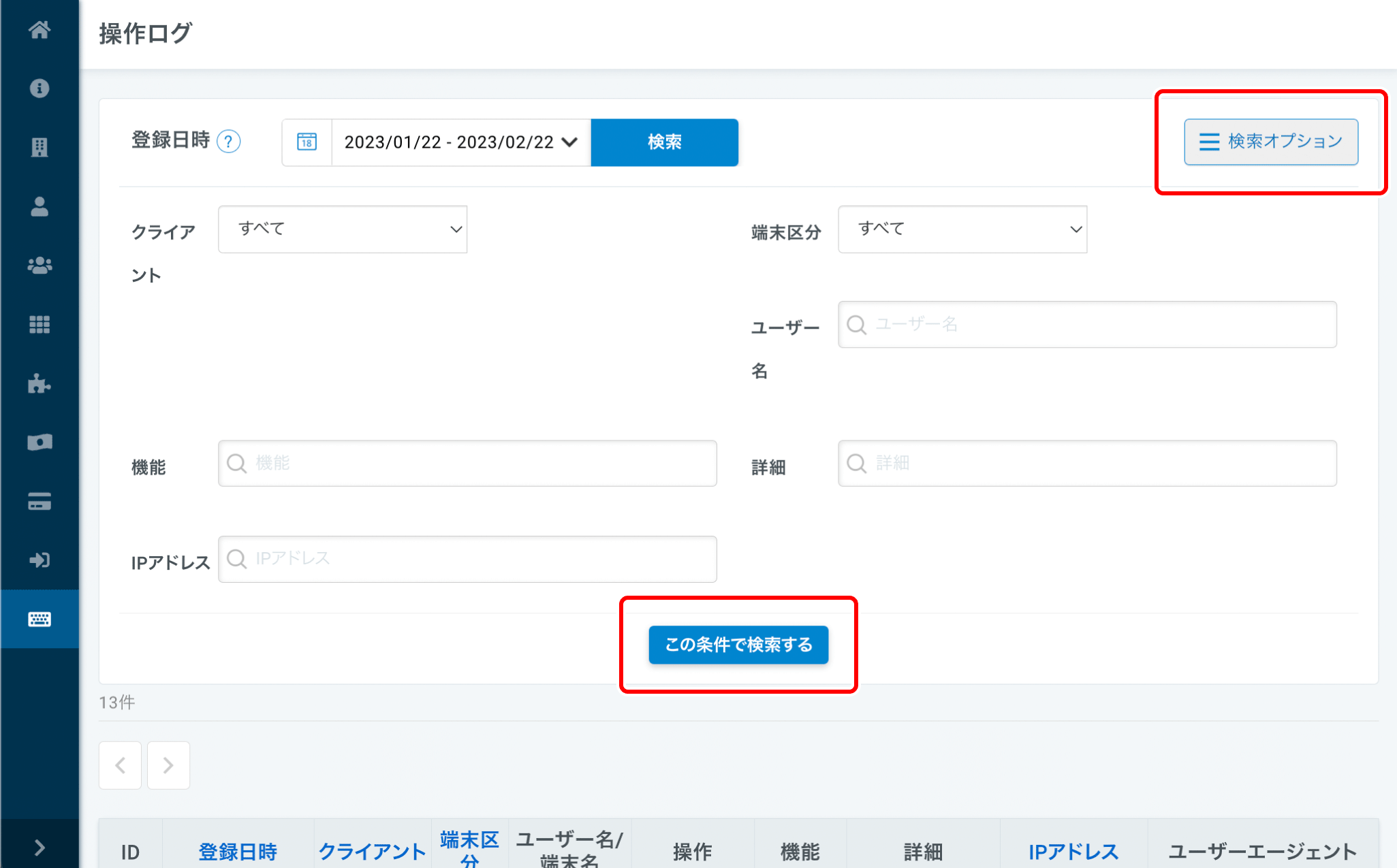Open the クライアント dropdown
Viewport: 1397px width, 868px height.
coord(343,229)
